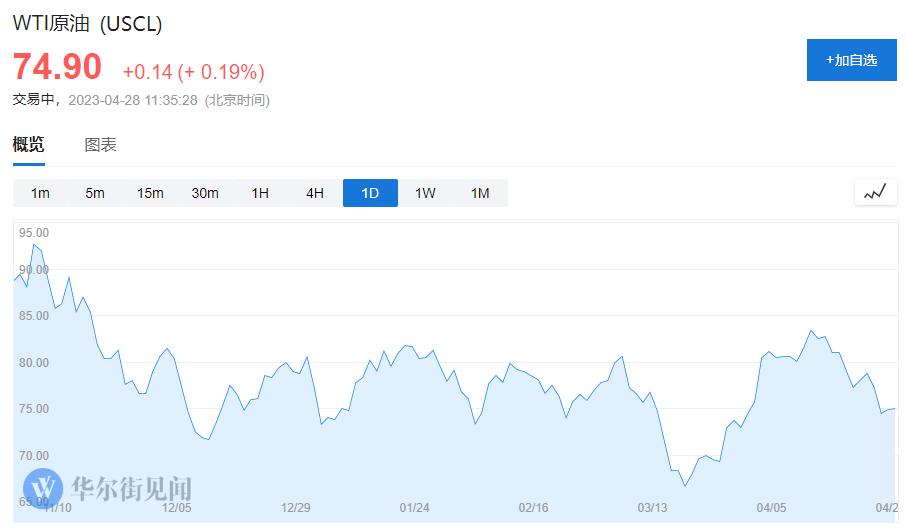
Task: Click the 12/05 date axis label
Action: coord(176,508)
